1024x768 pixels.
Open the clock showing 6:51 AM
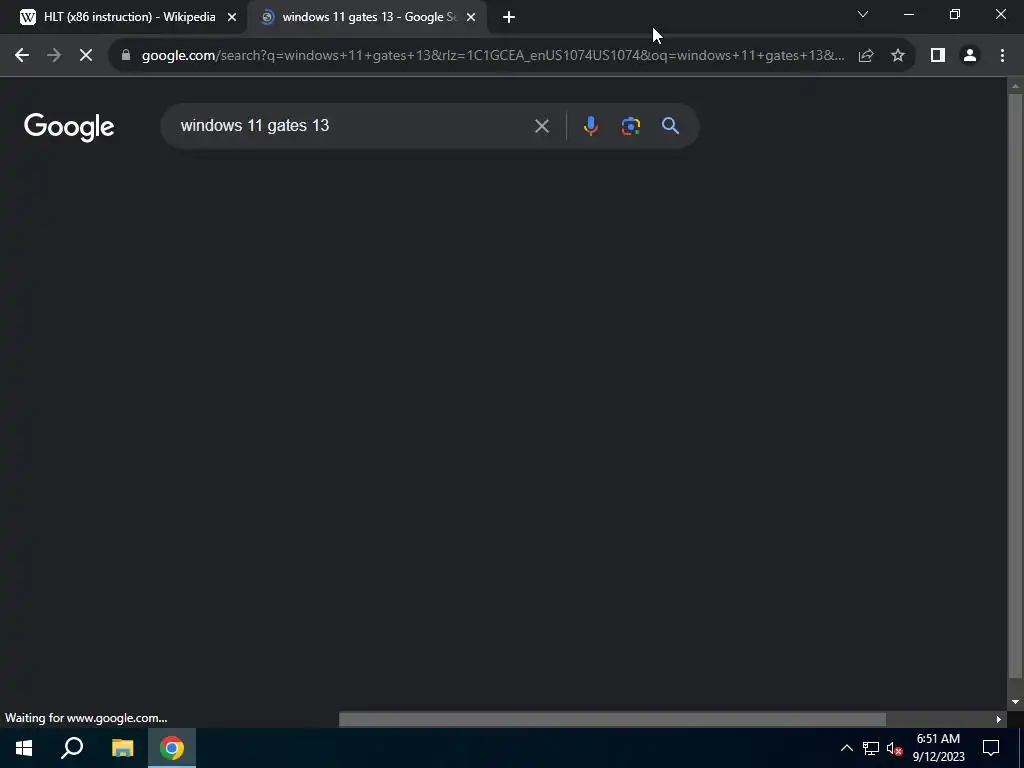(x=938, y=748)
